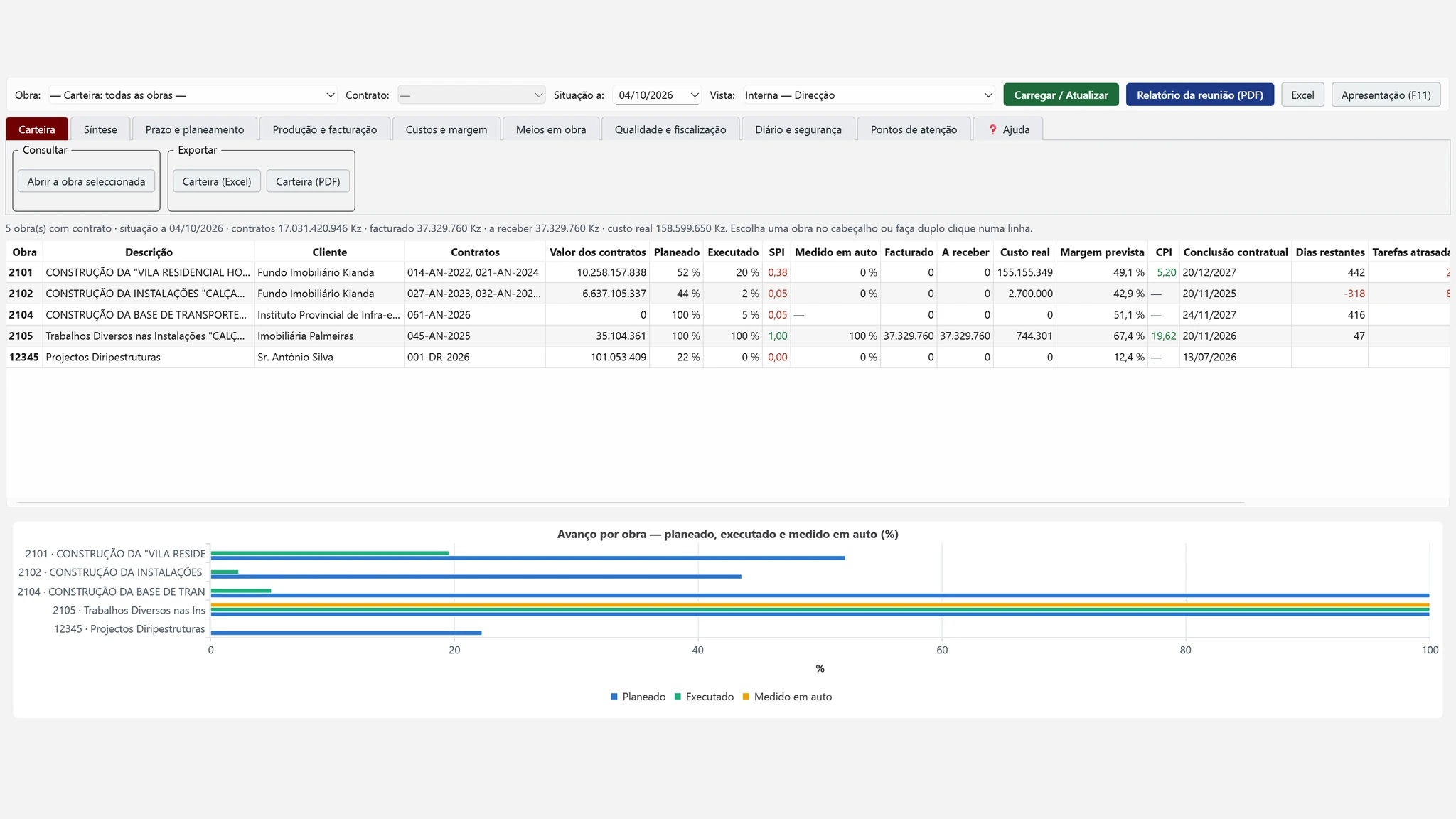Click CPI value 19,62
Image resolution: width=1456 pixels, height=819 pixels.
click(1164, 336)
